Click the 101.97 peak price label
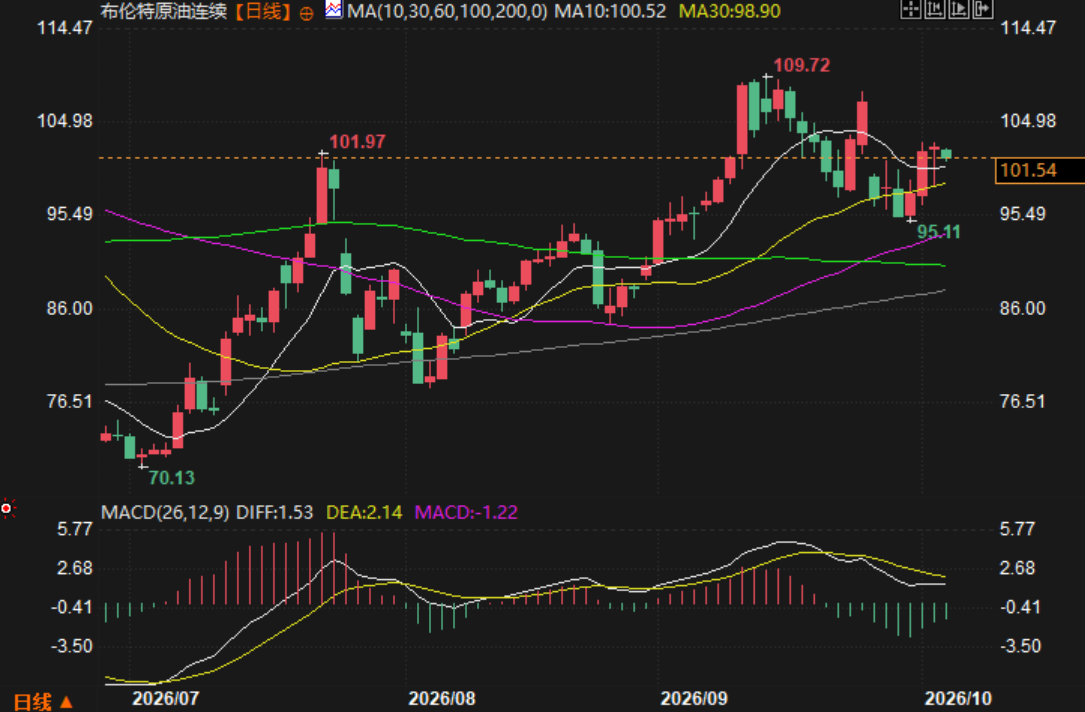The height and width of the screenshot is (712, 1085). [x=357, y=142]
